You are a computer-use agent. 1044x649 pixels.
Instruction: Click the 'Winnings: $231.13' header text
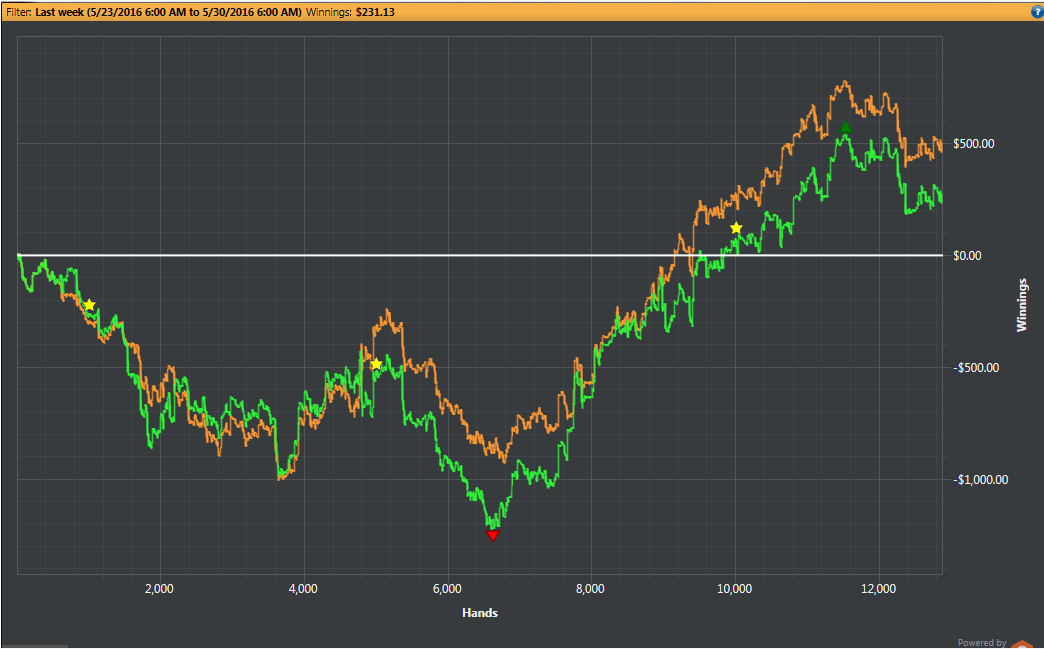click(x=350, y=12)
